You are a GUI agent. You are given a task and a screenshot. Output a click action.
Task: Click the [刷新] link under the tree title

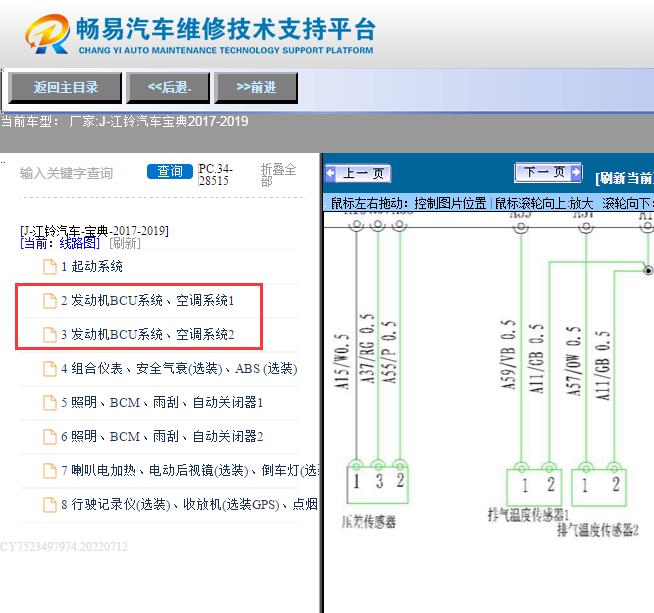(x=125, y=243)
